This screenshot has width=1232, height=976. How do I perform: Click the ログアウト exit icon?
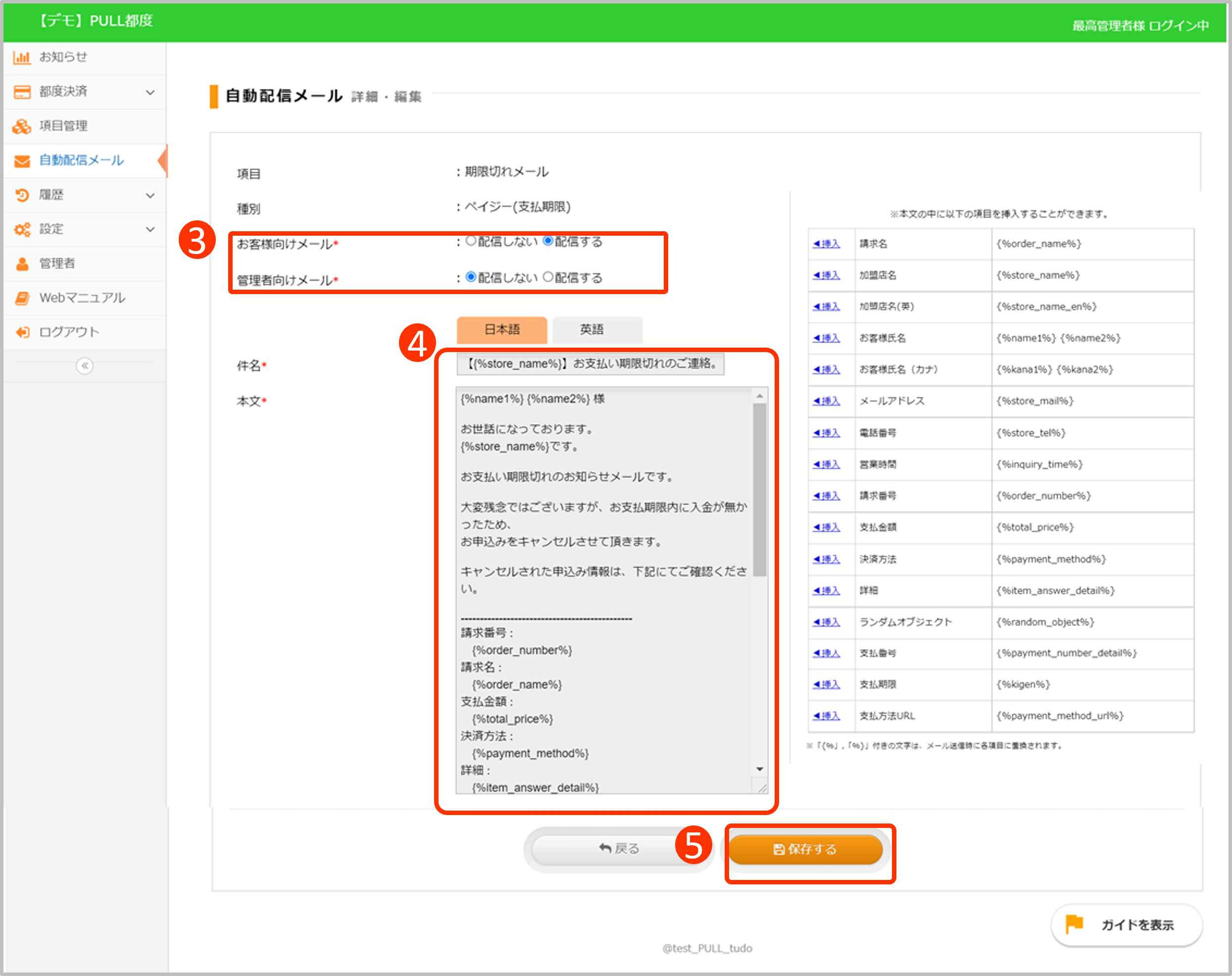(22, 333)
